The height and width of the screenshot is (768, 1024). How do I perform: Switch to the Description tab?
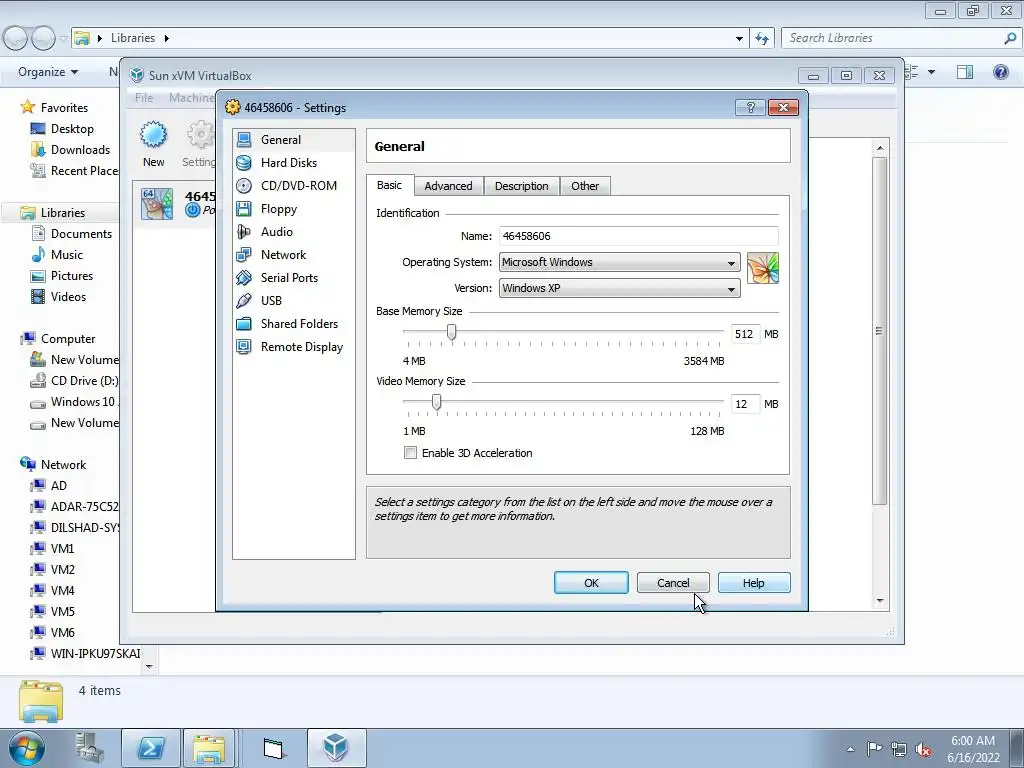click(521, 186)
